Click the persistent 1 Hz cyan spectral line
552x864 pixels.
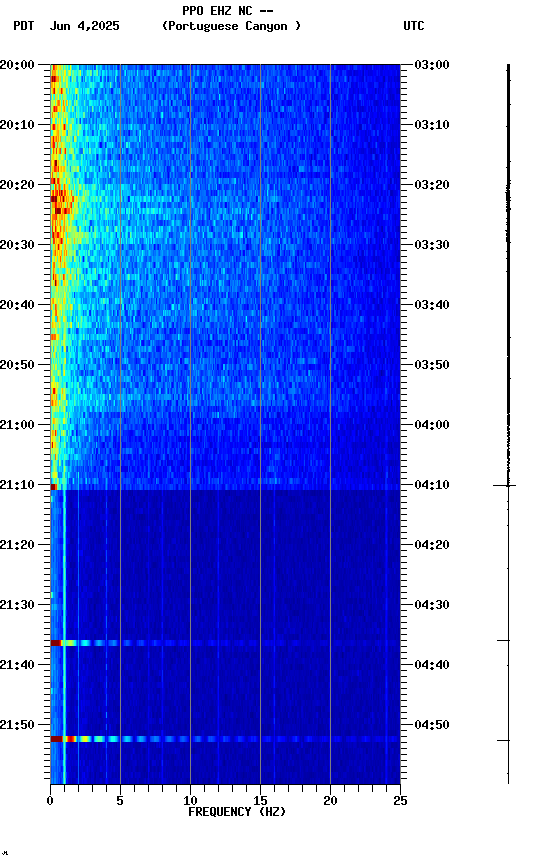coord(64,636)
